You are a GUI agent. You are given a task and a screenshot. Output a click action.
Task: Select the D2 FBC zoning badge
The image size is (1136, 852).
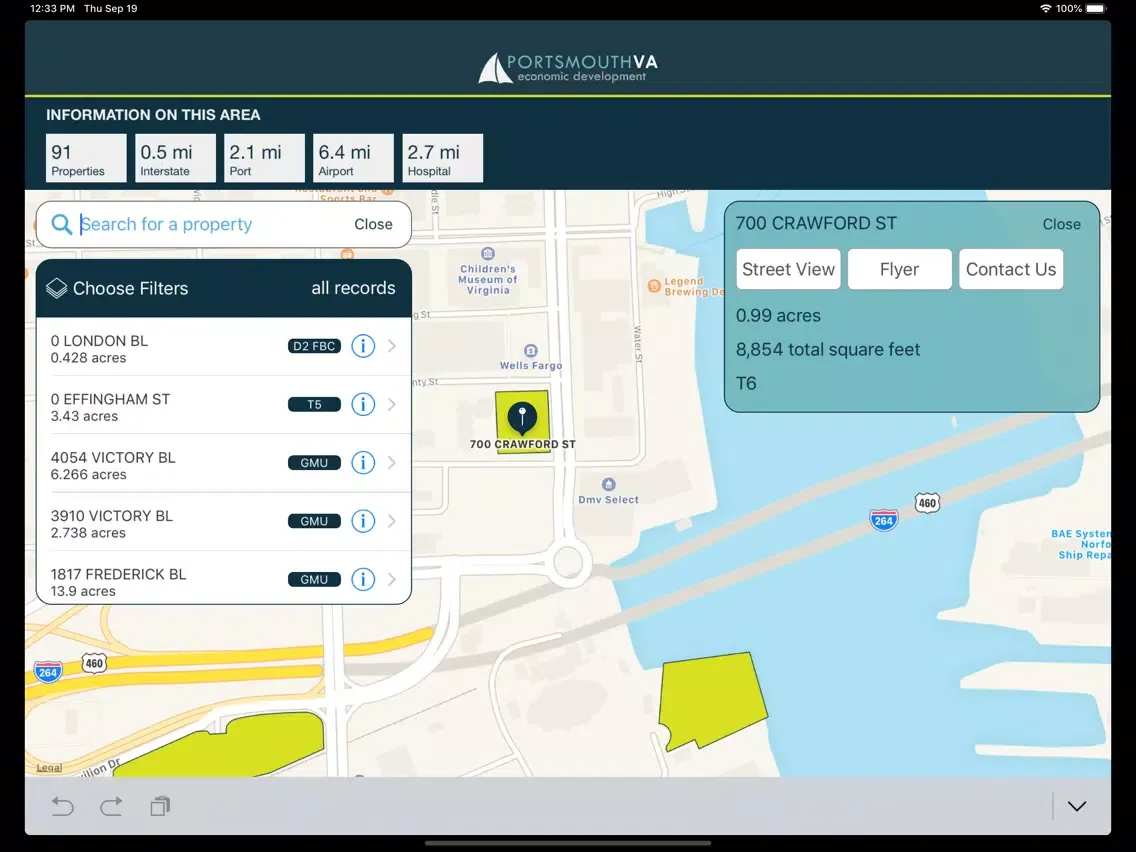click(314, 346)
